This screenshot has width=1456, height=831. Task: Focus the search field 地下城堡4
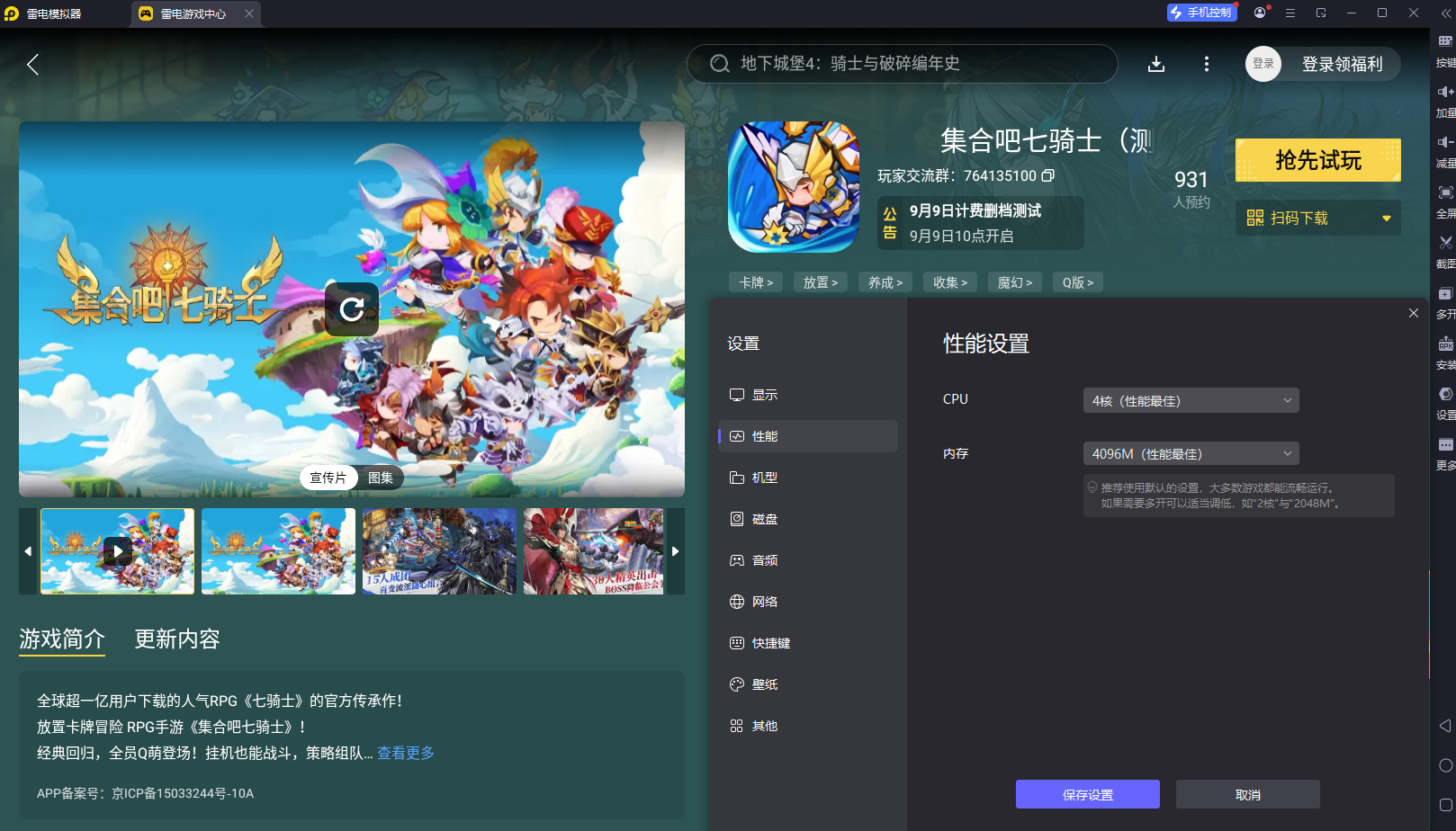[903, 64]
